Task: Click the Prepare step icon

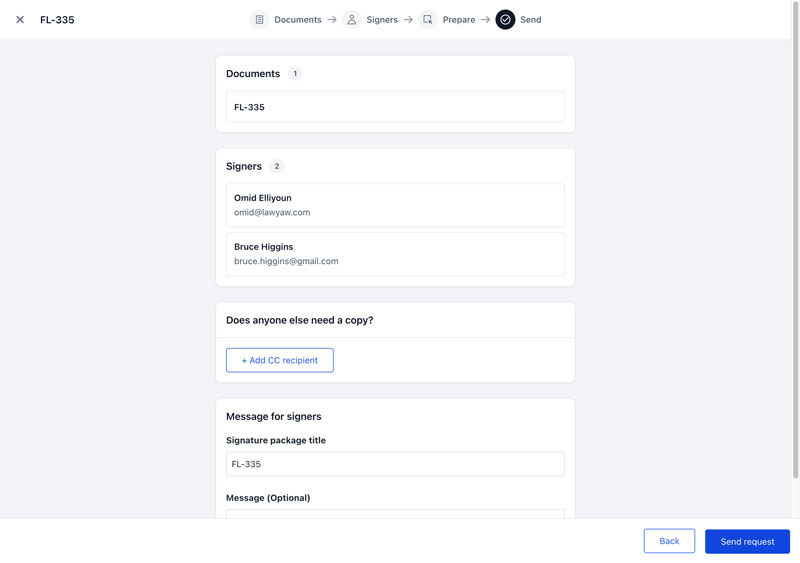Action: click(428, 20)
